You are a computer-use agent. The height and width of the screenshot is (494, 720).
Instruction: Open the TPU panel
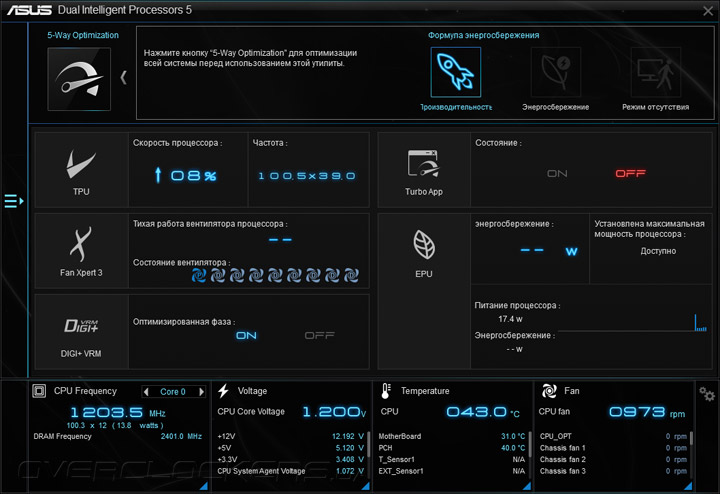81,170
